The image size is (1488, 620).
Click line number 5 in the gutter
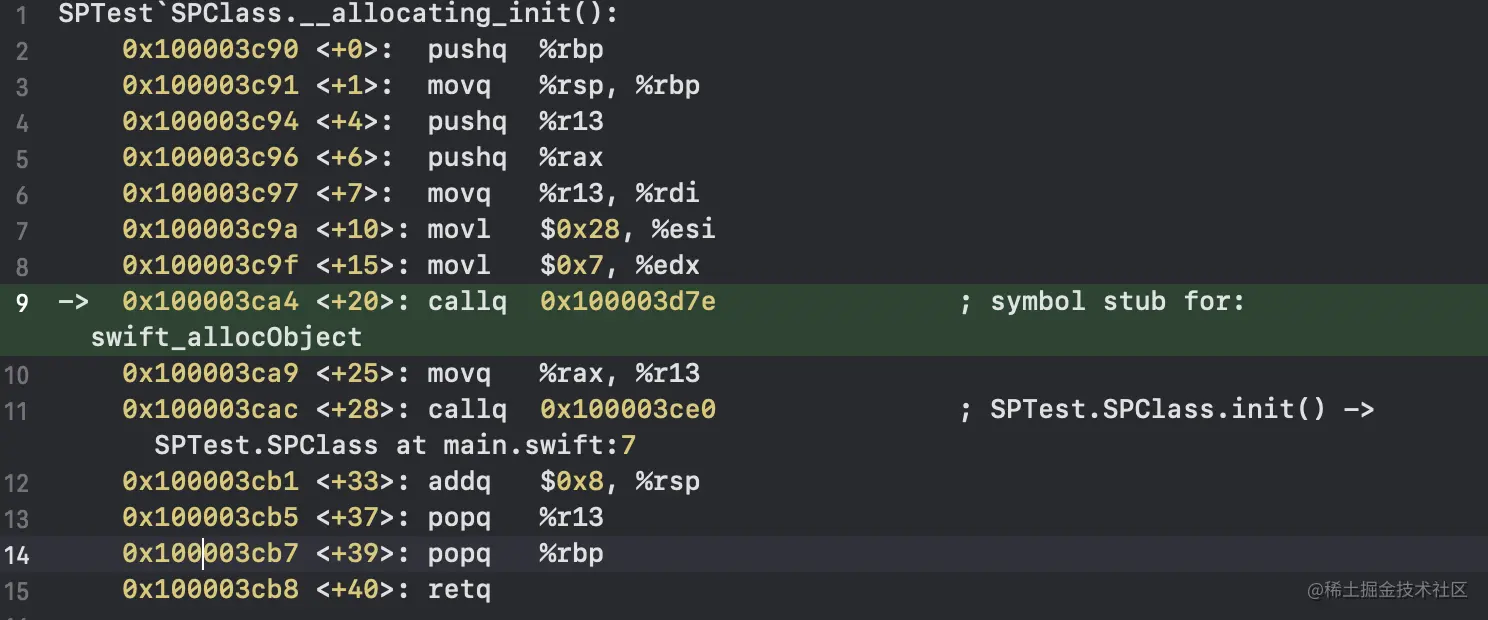coord(22,158)
